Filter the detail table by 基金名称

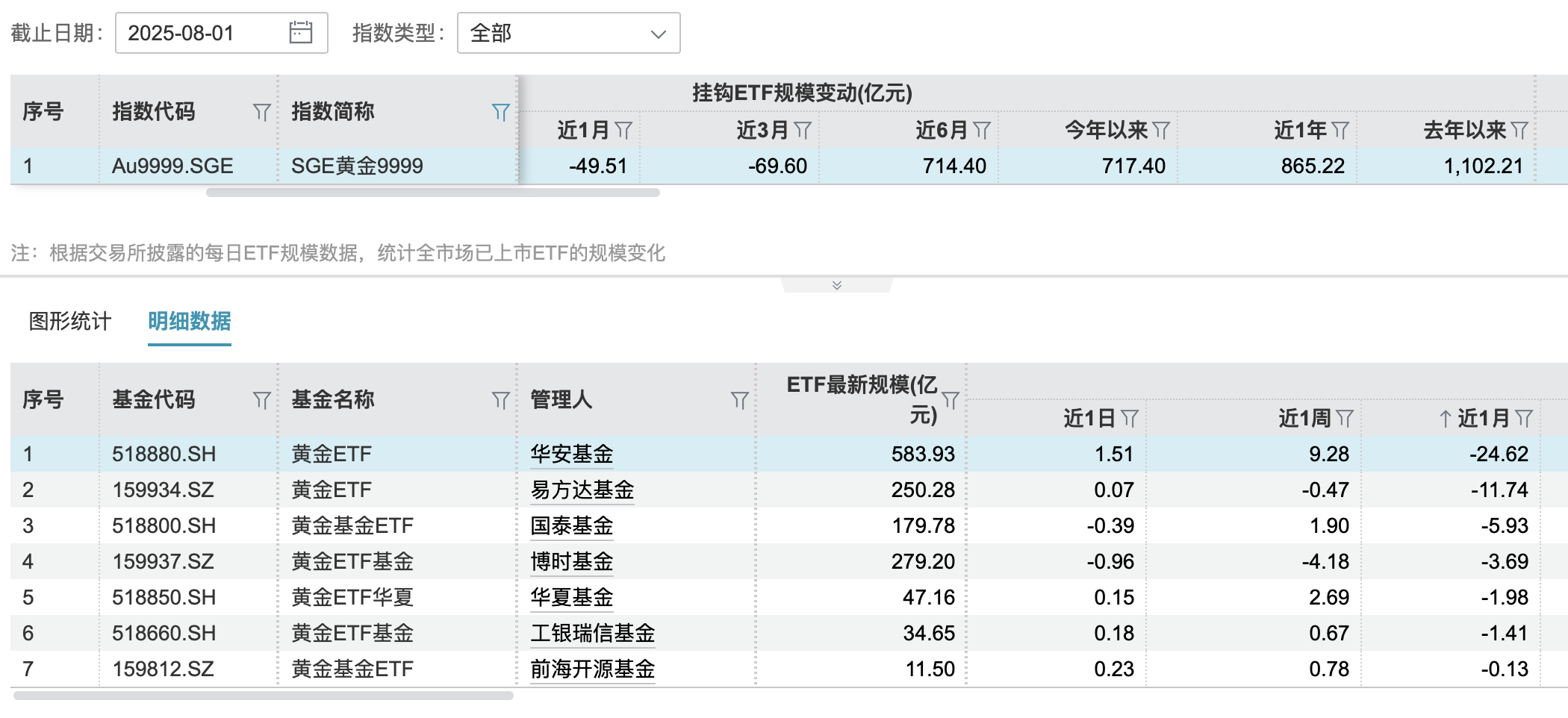(x=500, y=400)
